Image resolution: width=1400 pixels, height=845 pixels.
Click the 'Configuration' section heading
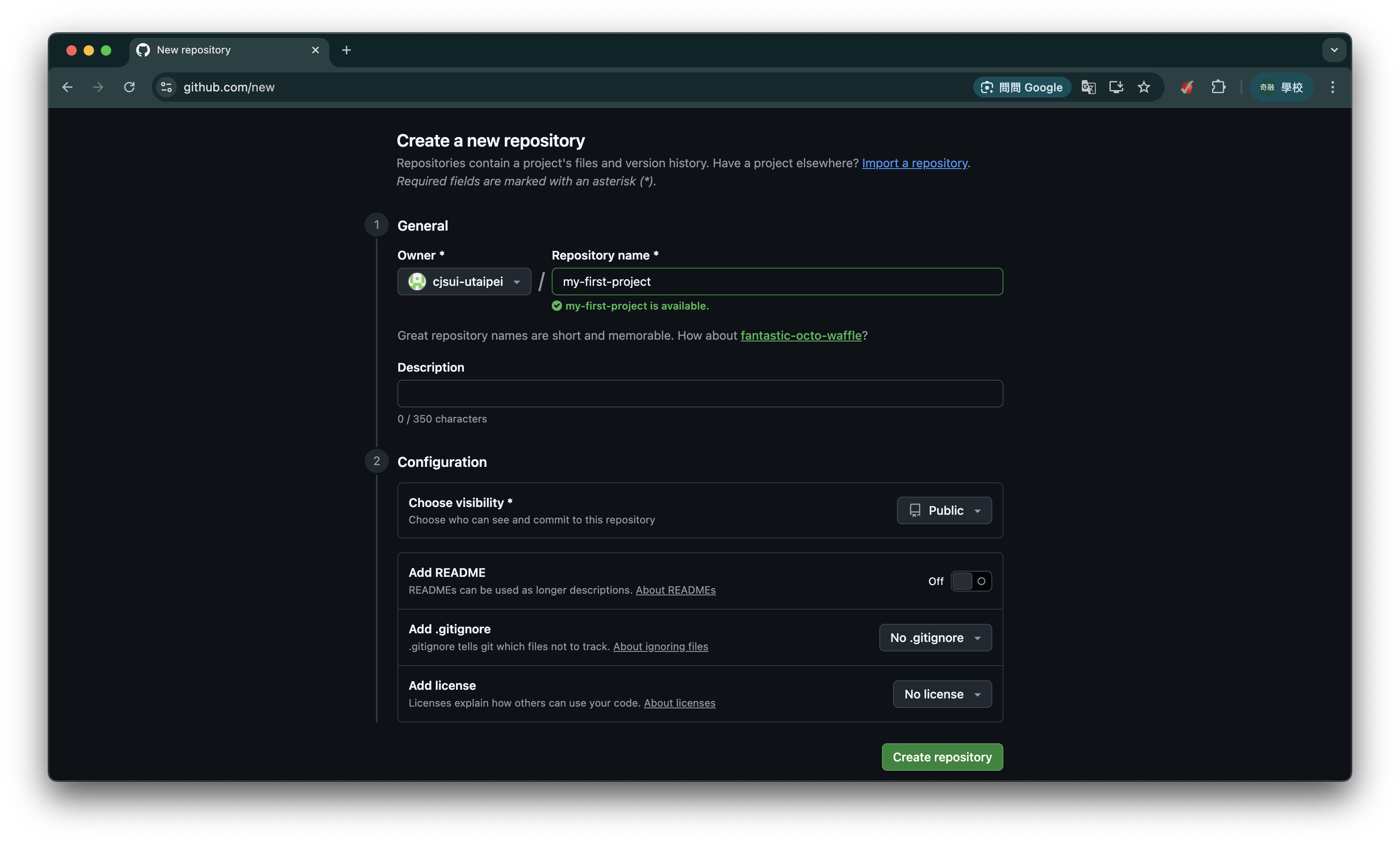441,462
